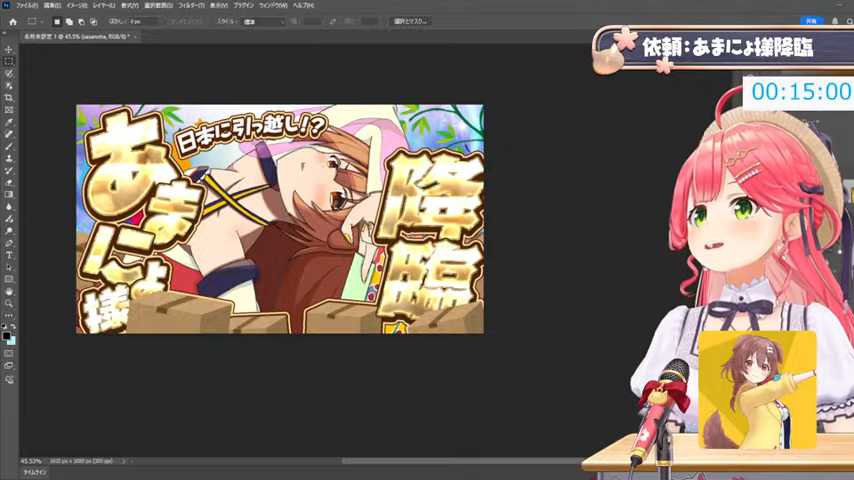Select the Clone Stamp tool
This screenshot has height=480, width=854.
(9, 159)
